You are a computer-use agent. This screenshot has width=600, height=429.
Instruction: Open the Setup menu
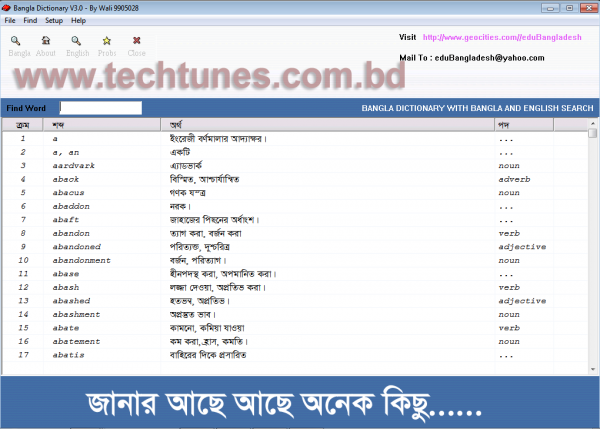54,21
